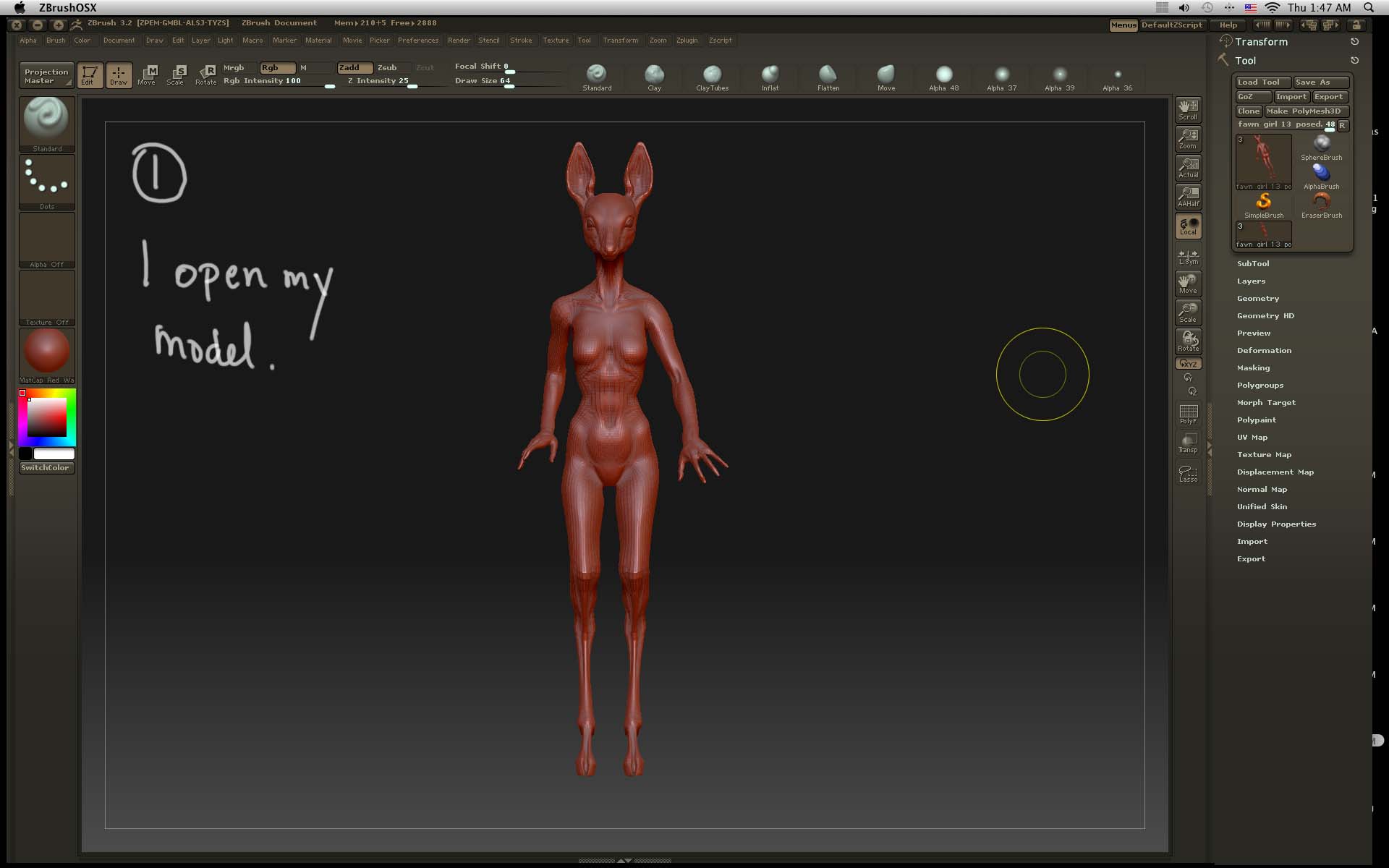Toggle the PolyF polyframe display
Viewport: 1389px width, 868px height.
(1188, 414)
